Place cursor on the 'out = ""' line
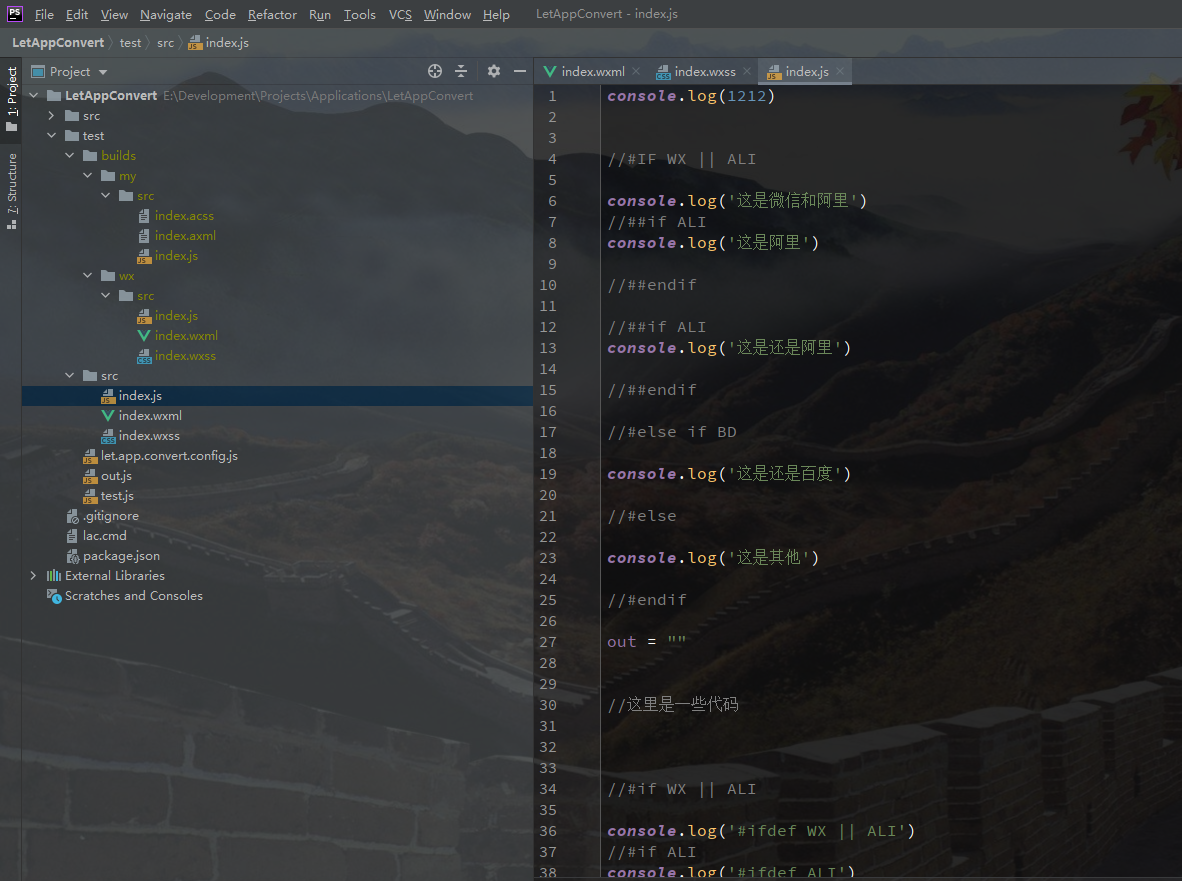 click(646, 642)
